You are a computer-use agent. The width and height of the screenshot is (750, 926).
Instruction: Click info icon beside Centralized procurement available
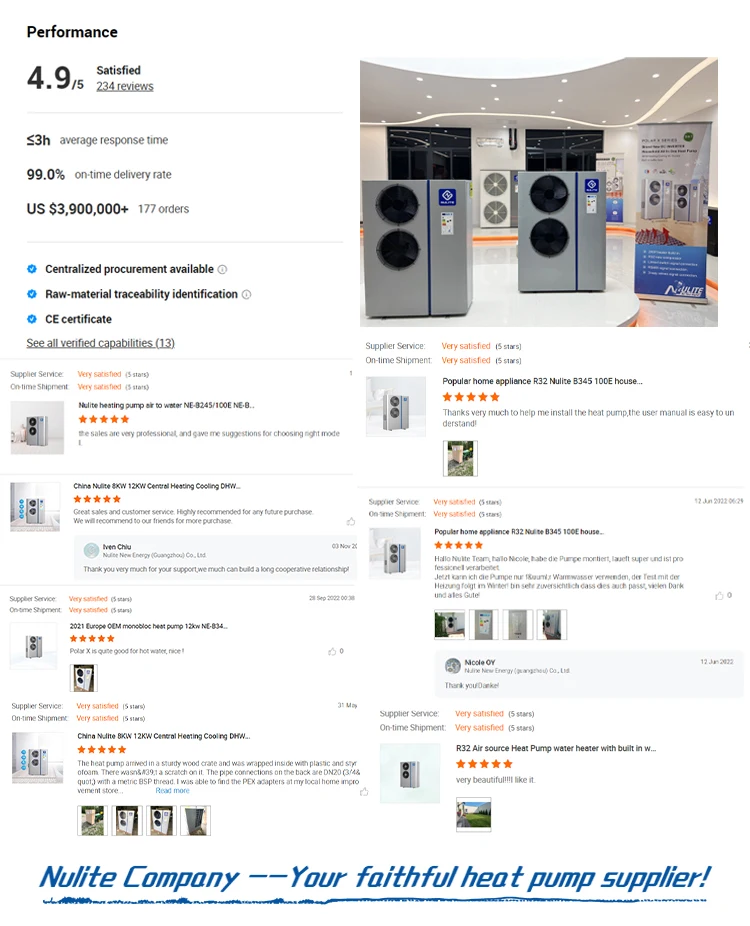tap(223, 269)
